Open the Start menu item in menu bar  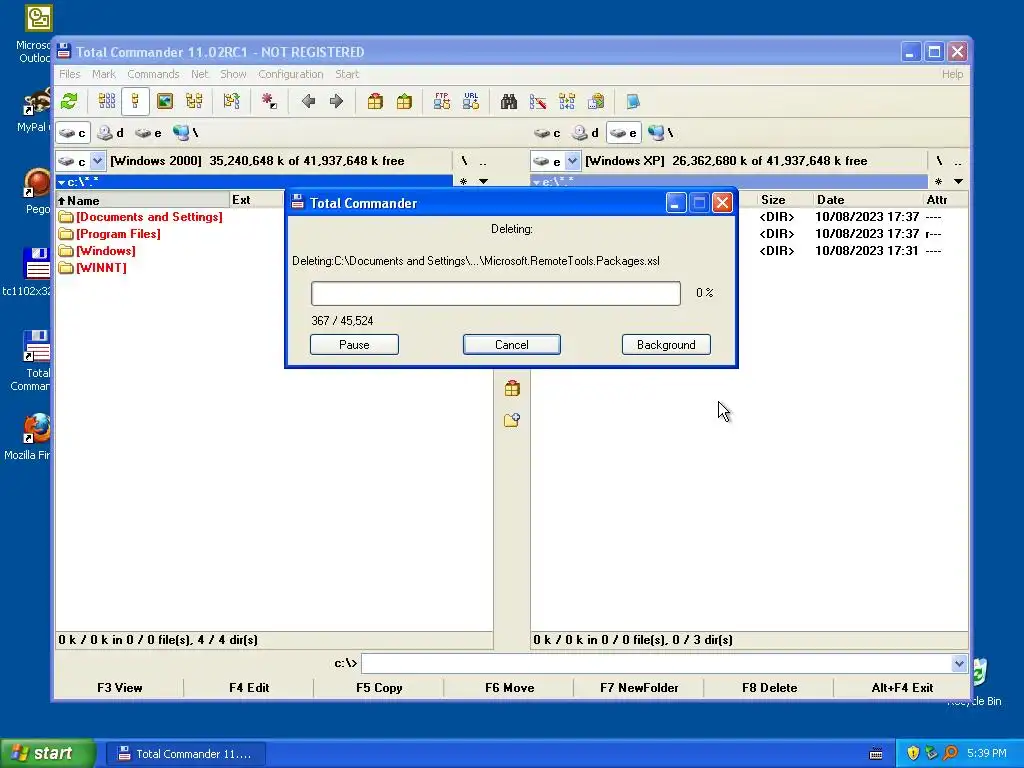pyautogui.click(x=347, y=74)
